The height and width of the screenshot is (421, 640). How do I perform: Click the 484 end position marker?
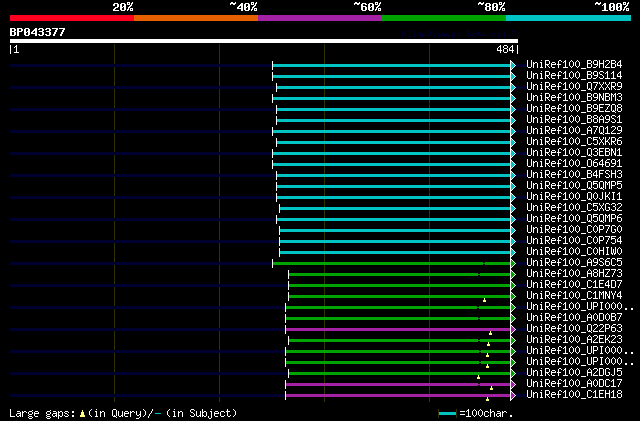tap(505, 49)
